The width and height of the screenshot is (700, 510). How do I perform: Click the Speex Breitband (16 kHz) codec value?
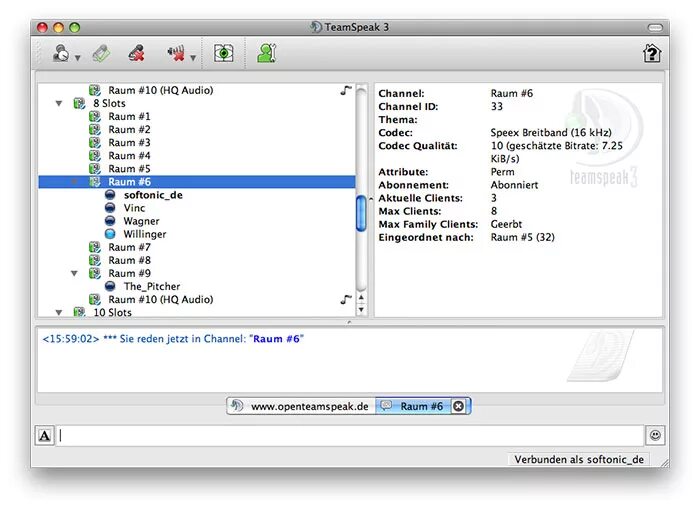point(551,133)
